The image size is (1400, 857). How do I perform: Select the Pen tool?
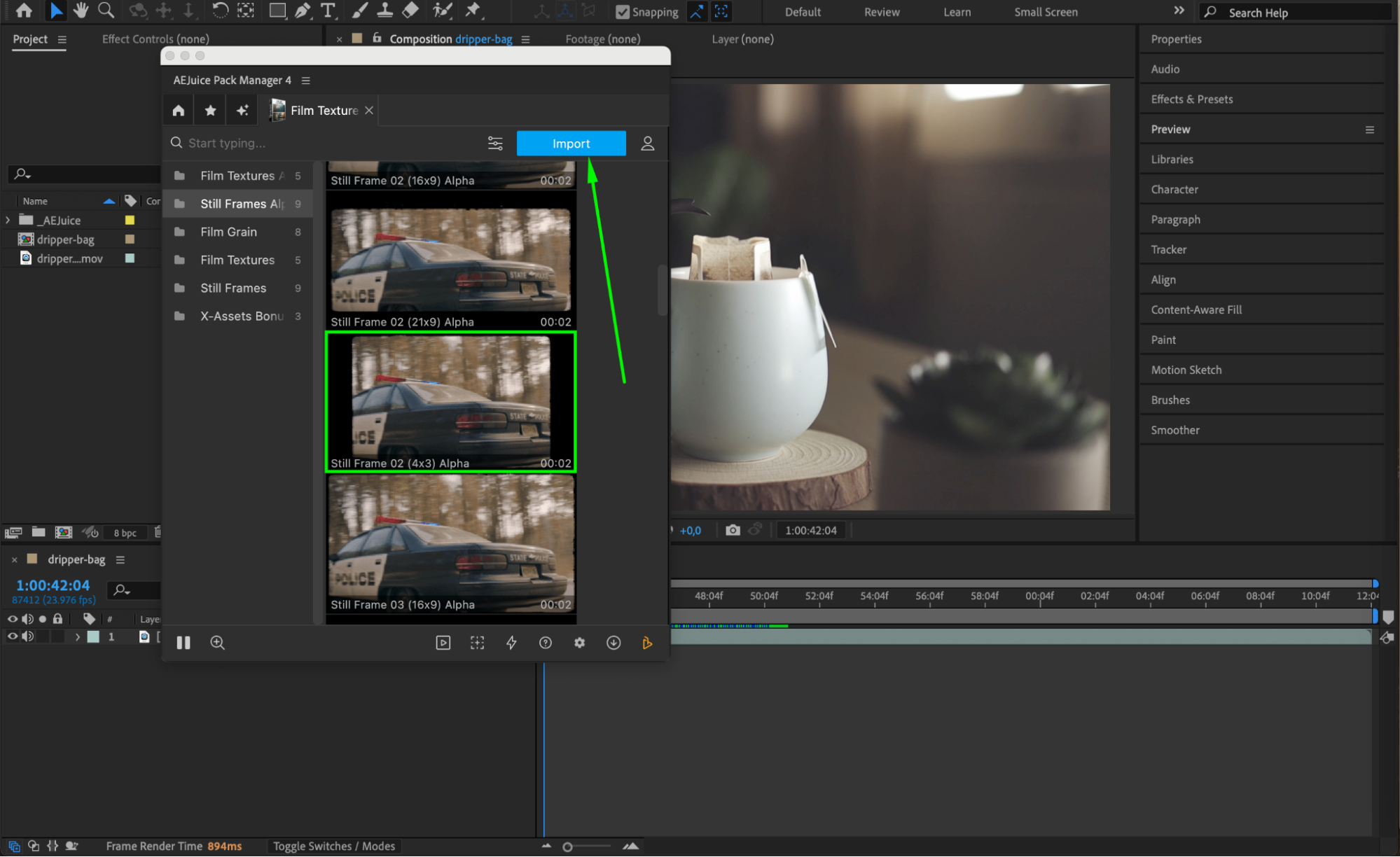click(303, 11)
